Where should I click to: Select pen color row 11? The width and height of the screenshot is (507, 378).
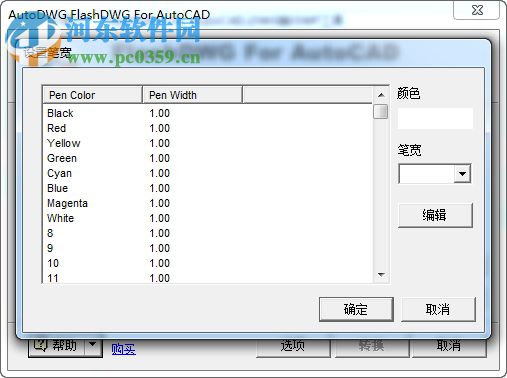(207, 277)
